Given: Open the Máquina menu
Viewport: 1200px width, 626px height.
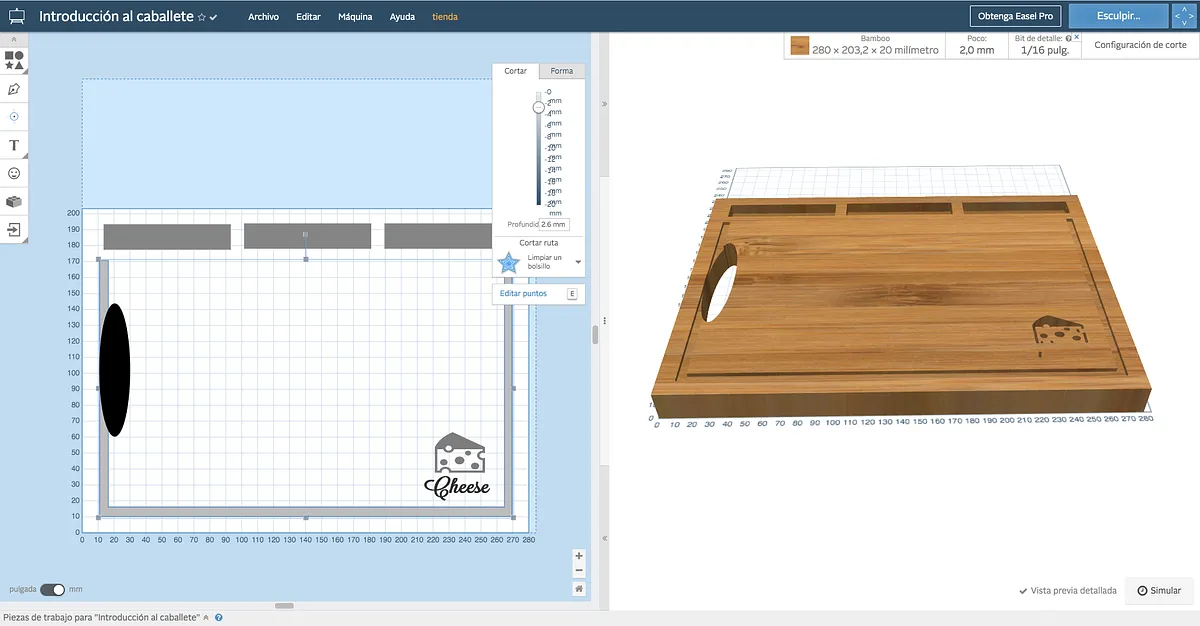Looking at the screenshot, I should pyautogui.click(x=355, y=17).
